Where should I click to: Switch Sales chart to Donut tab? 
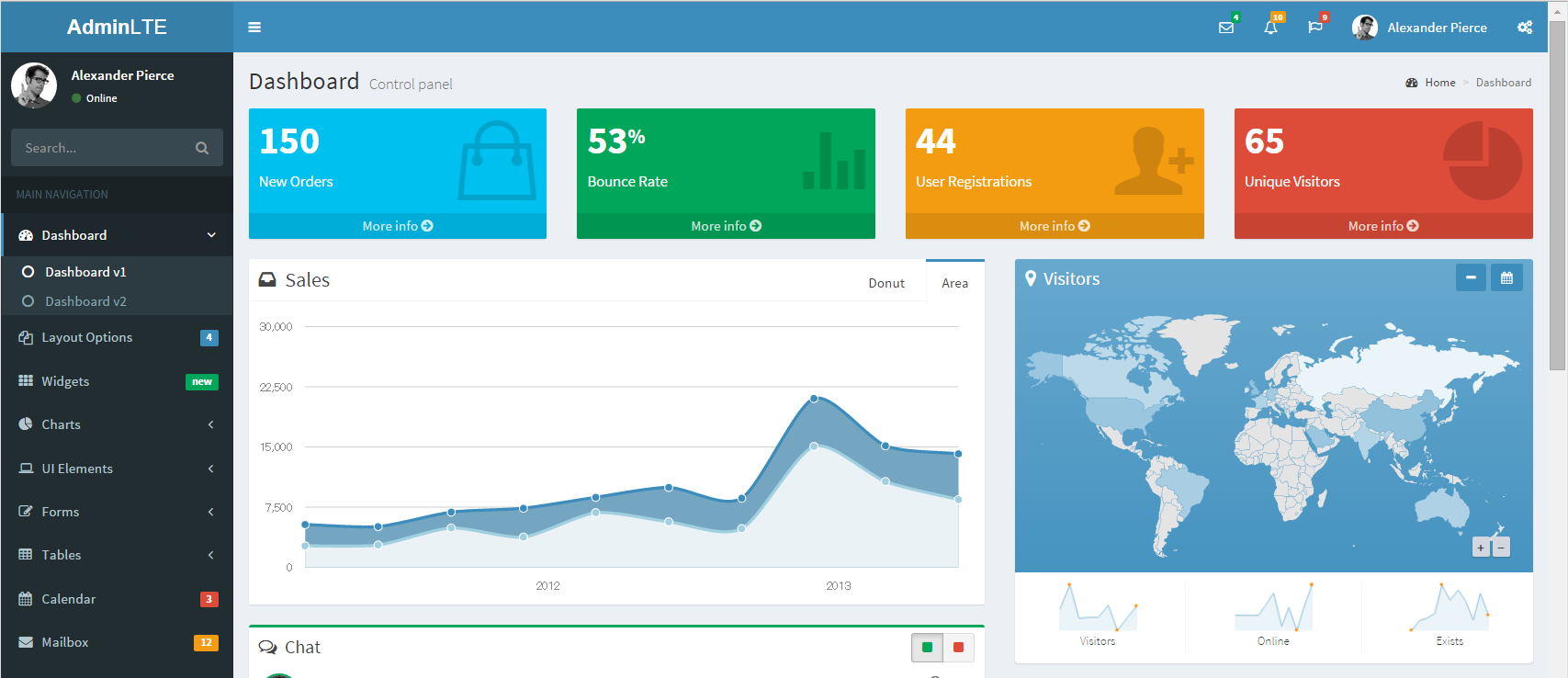[x=886, y=283]
